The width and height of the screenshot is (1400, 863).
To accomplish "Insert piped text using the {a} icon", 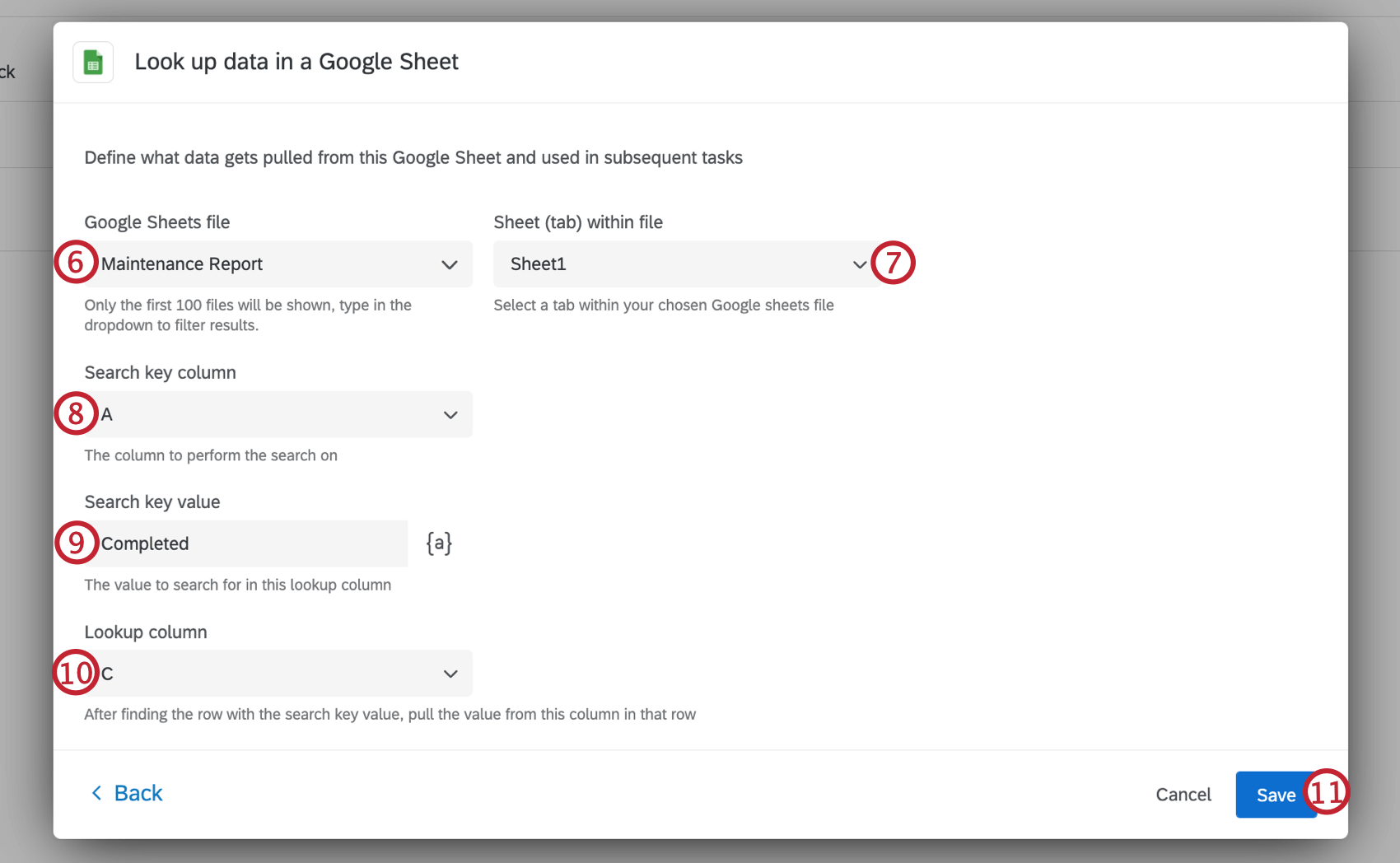I will (437, 543).
